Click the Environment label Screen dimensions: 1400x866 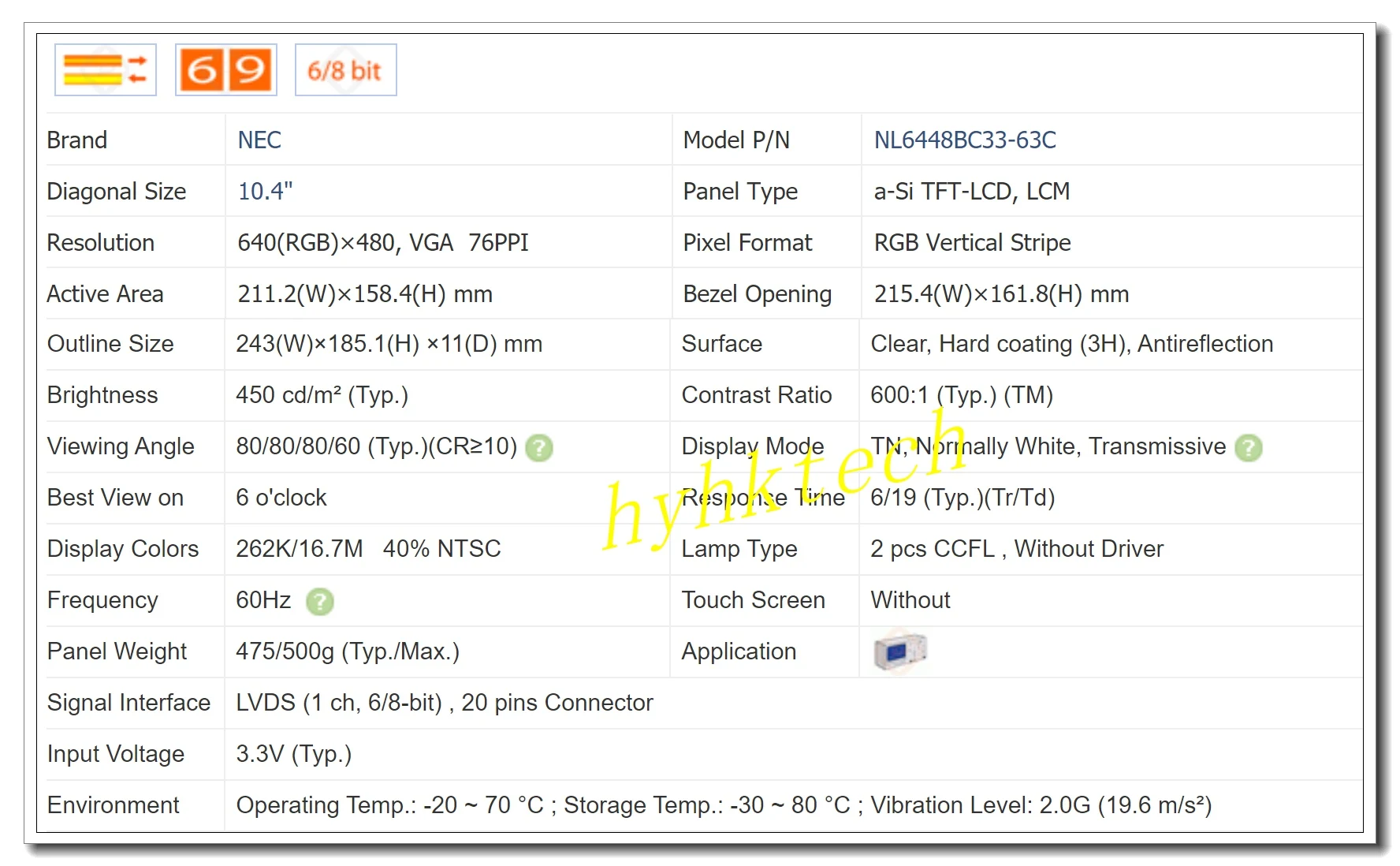tap(114, 805)
